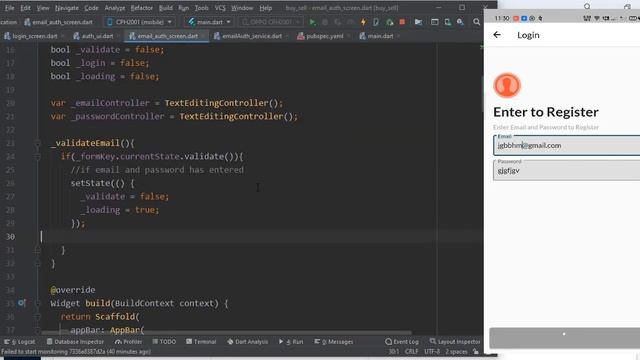Click the read-only lock icon in status bar
The height and width of the screenshot is (360, 640).
point(476,351)
